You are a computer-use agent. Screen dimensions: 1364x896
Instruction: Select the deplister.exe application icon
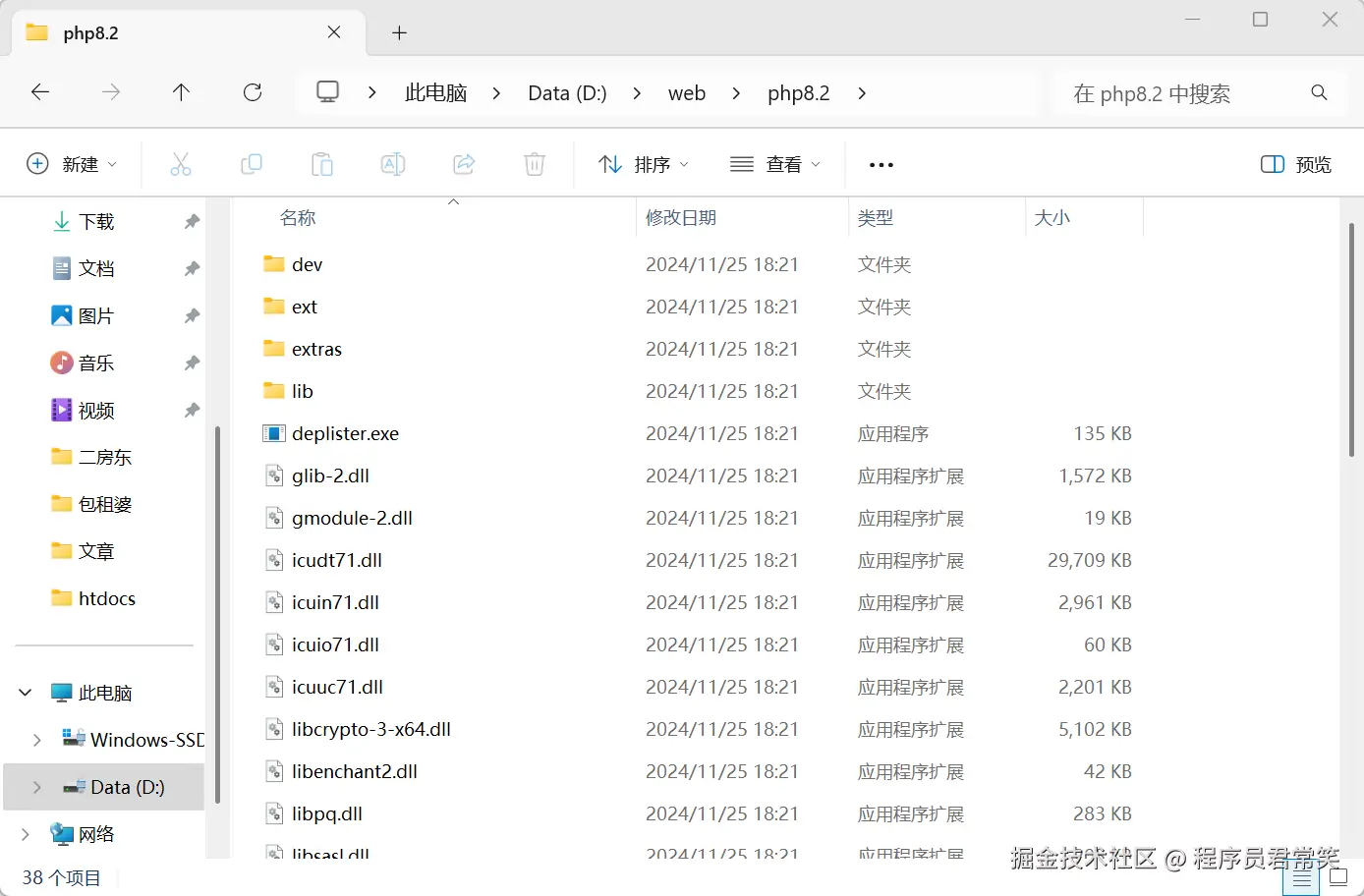click(274, 433)
